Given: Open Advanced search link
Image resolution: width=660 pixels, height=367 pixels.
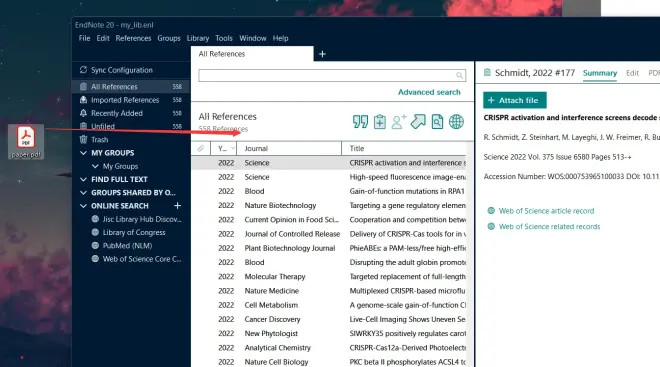Looking at the screenshot, I should (429, 92).
